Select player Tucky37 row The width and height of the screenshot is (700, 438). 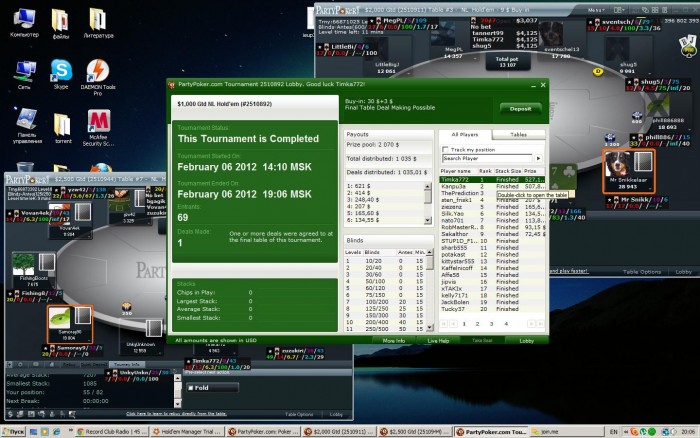pos(492,309)
